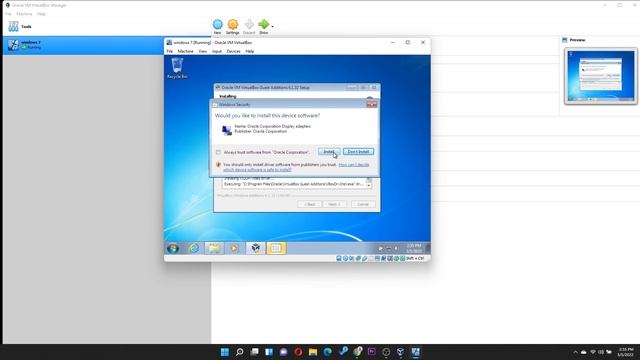Close the Windows Security dialog
This screenshot has height=360, width=640.
pyautogui.click(x=371, y=104)
